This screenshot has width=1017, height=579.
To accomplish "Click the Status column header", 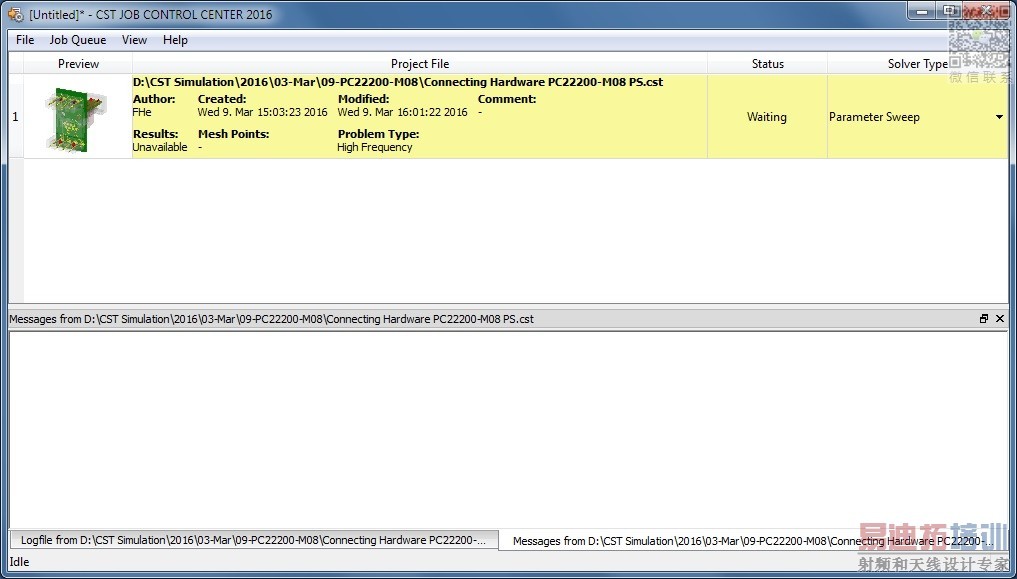I will coord(767,64).
